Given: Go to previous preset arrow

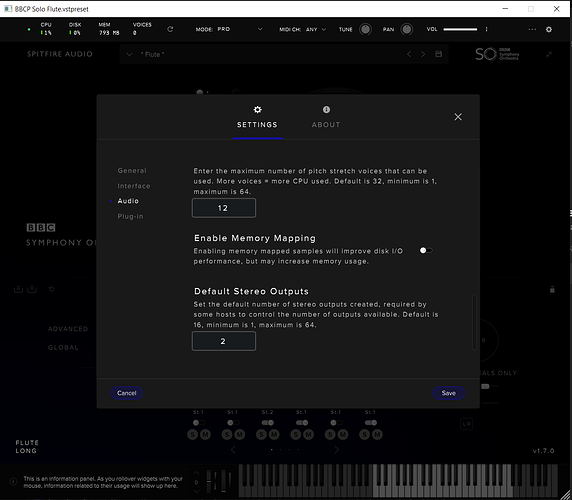Looking at the screenshot, I should pos(409,54).
